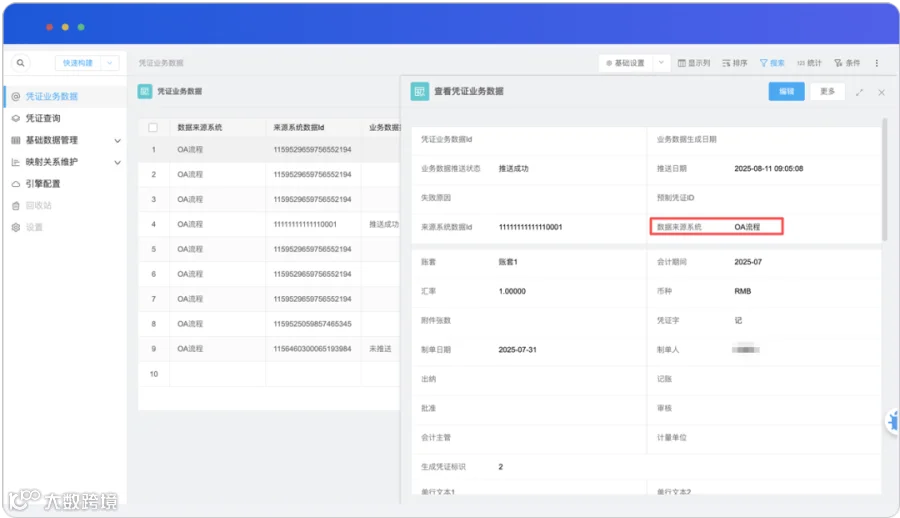The height and width of the screenshot is (518, 900).
Task: Click the 基础设置 button
Action: pos(625,63)
